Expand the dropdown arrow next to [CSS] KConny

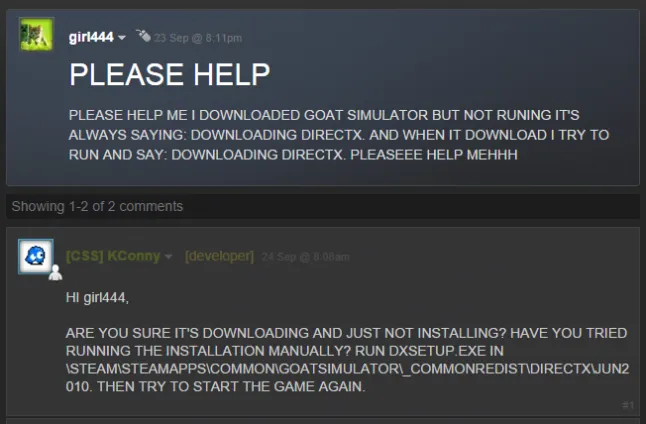tap(168, 257)
